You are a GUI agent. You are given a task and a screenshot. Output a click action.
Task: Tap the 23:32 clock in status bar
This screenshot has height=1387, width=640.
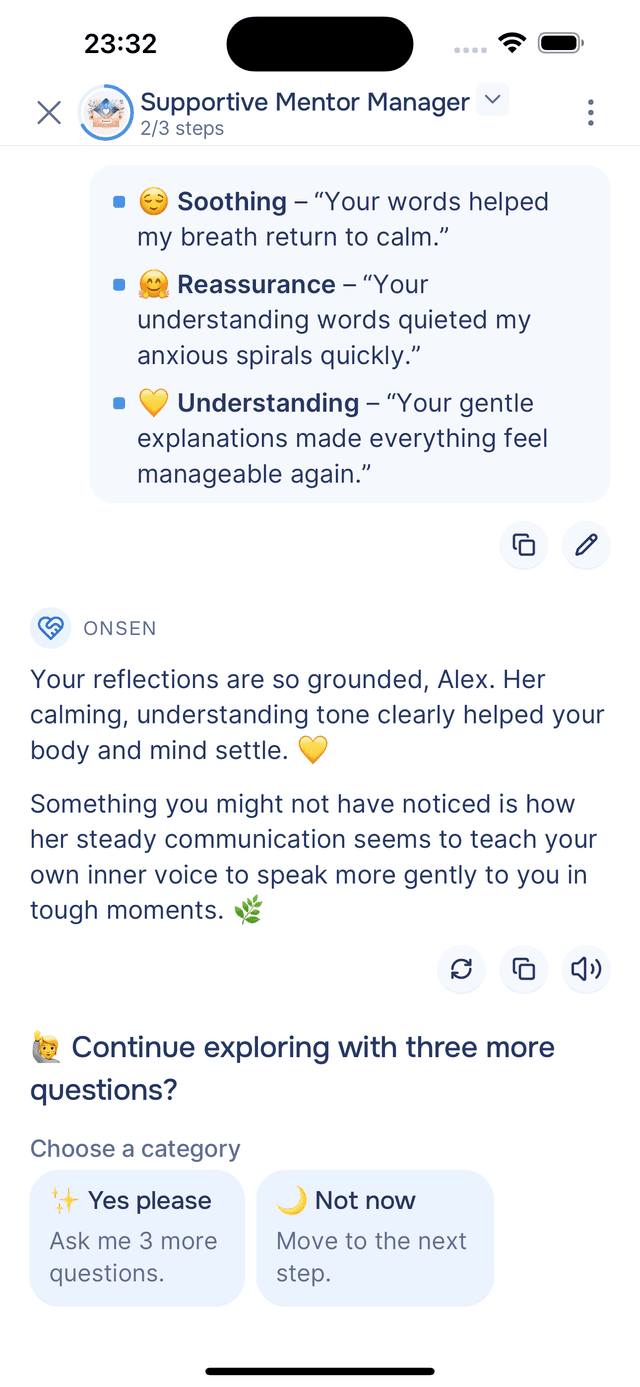tap(120, 44)
